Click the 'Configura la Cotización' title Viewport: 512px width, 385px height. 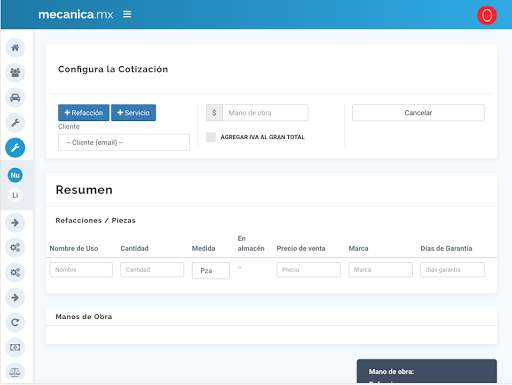coord(113,69)
